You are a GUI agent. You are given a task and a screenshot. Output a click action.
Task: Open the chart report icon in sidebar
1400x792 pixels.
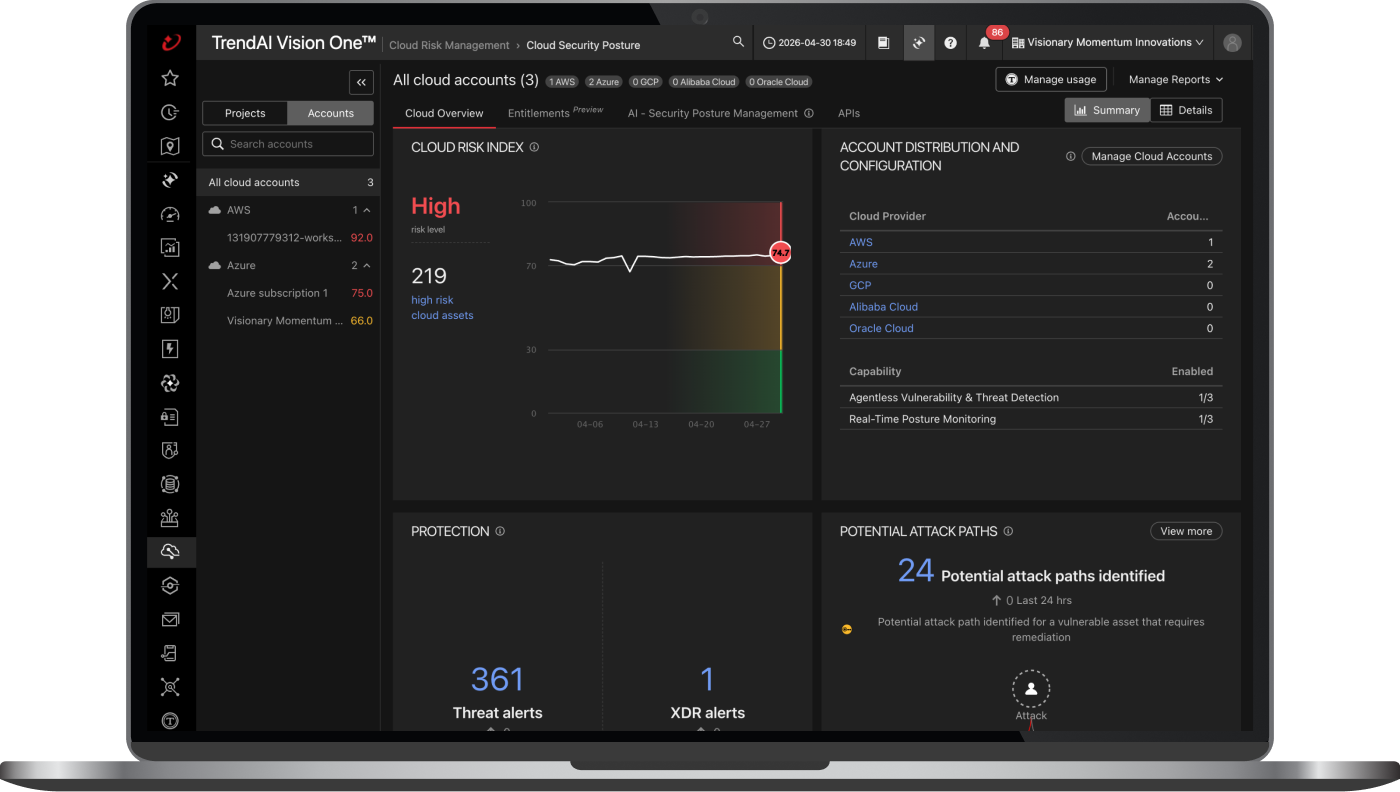170,247
